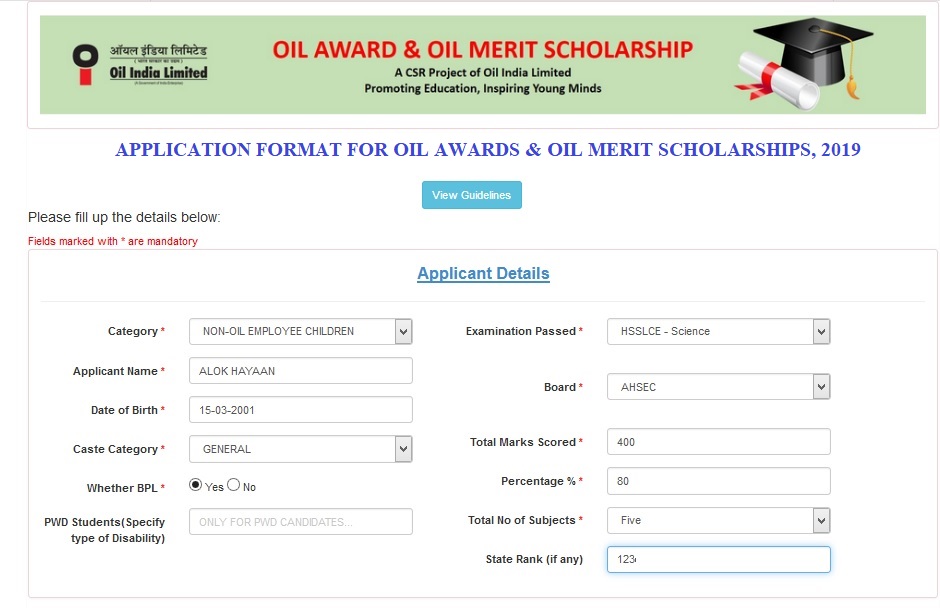The image size is (940, 608).
Task: Select the Yes radio for Whether BPL
Action: [x=196, y=486]
